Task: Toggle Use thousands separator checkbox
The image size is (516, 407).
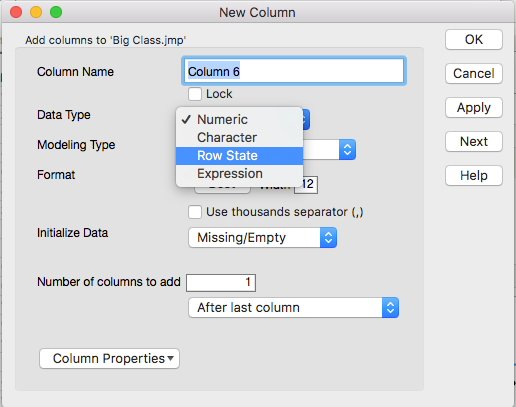Action: pyautogui.click(x=195, y=212)
